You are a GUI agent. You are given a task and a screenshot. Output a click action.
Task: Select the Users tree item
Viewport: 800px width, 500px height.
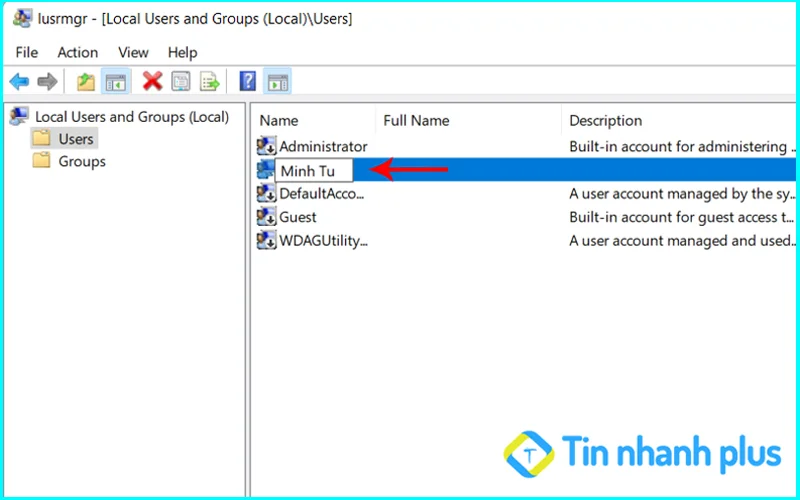[76, 139]
